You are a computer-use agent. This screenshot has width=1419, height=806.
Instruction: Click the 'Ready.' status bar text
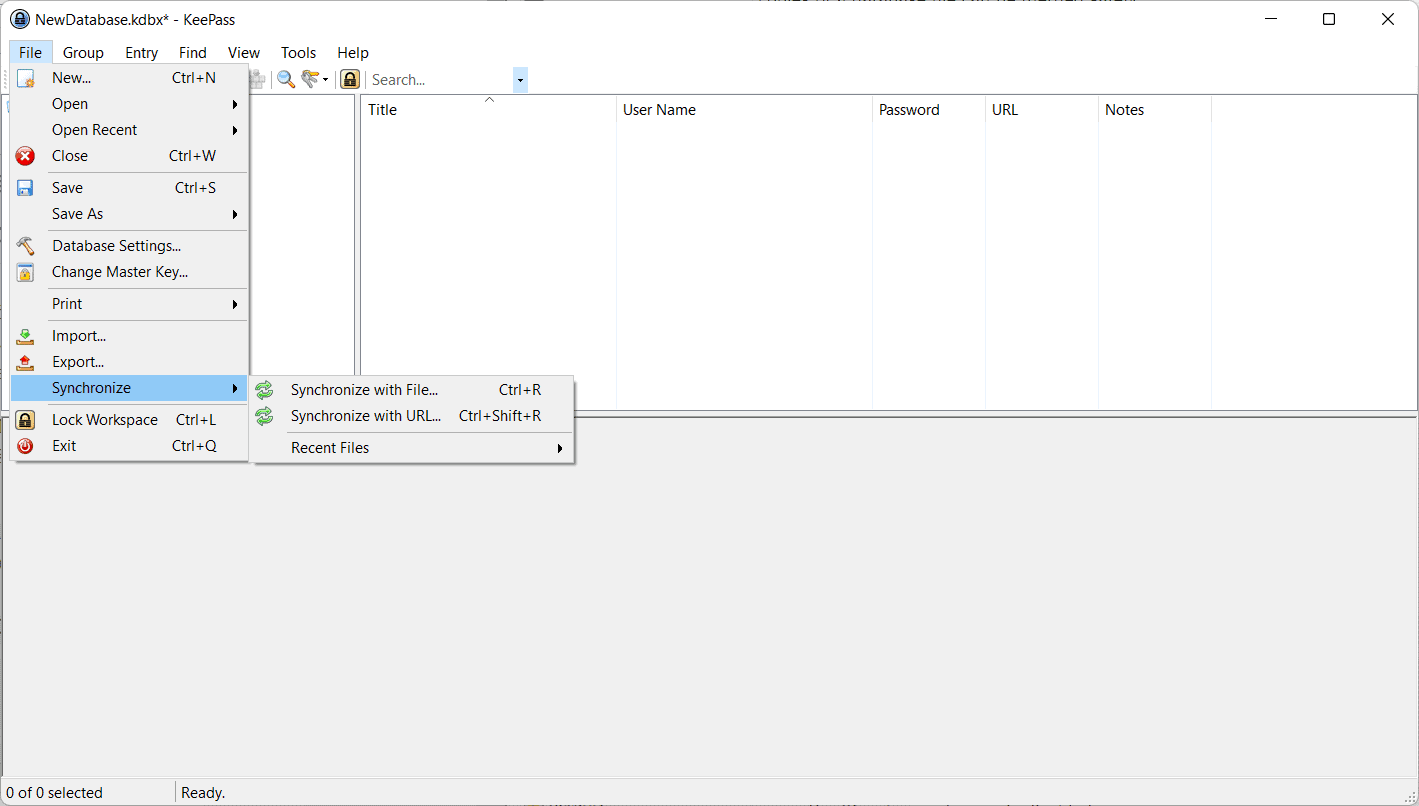click(x=203, y=793)
